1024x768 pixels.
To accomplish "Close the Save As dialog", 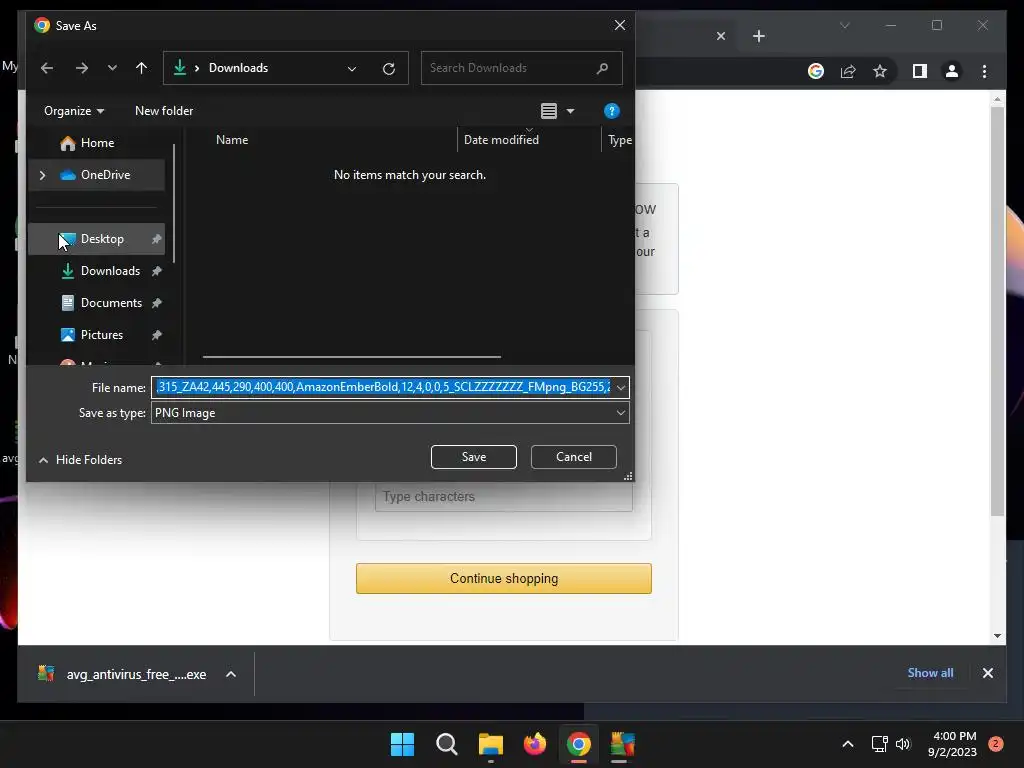I will point(620,25).
